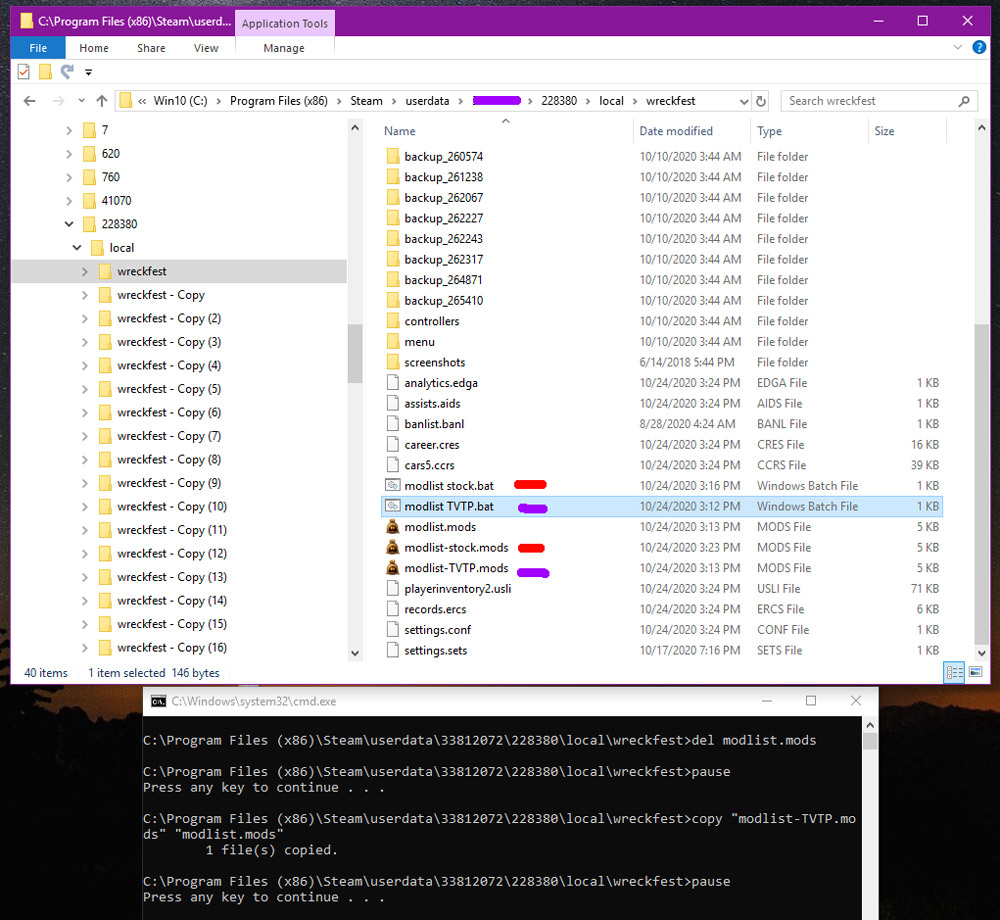Viewport: 1000px width, 920px height.
Task: Sort files by Size column
Action: (884, 131)
